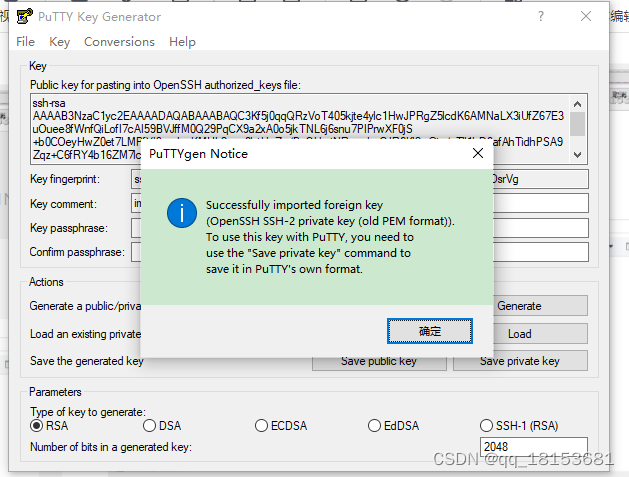Open the Help menu
The height and width of the screenshot is (477, 629).
click(x=182, y=42)
